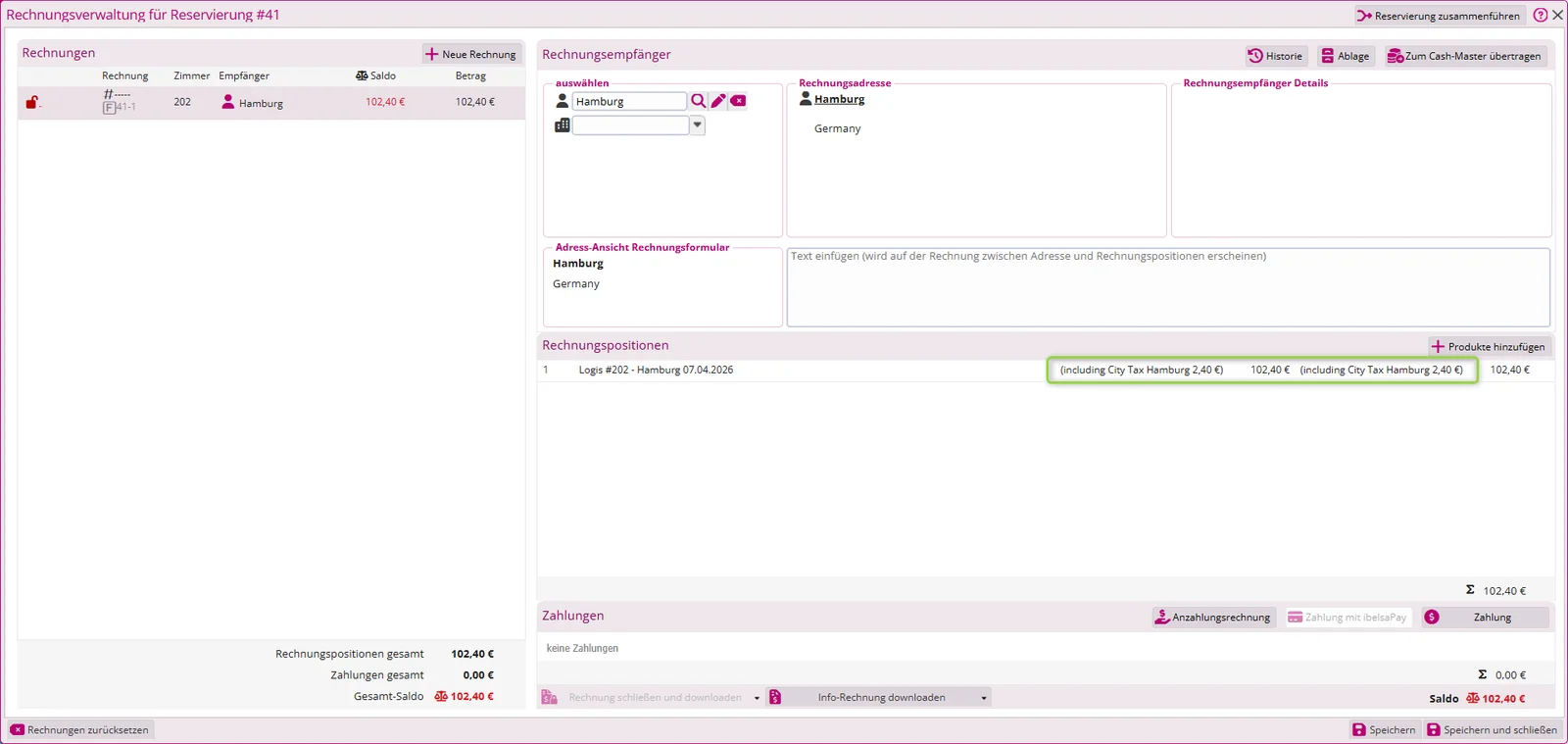Click the Empfänger column header
The width and height of the screenshot is (1568, 744).
(244, 75)
